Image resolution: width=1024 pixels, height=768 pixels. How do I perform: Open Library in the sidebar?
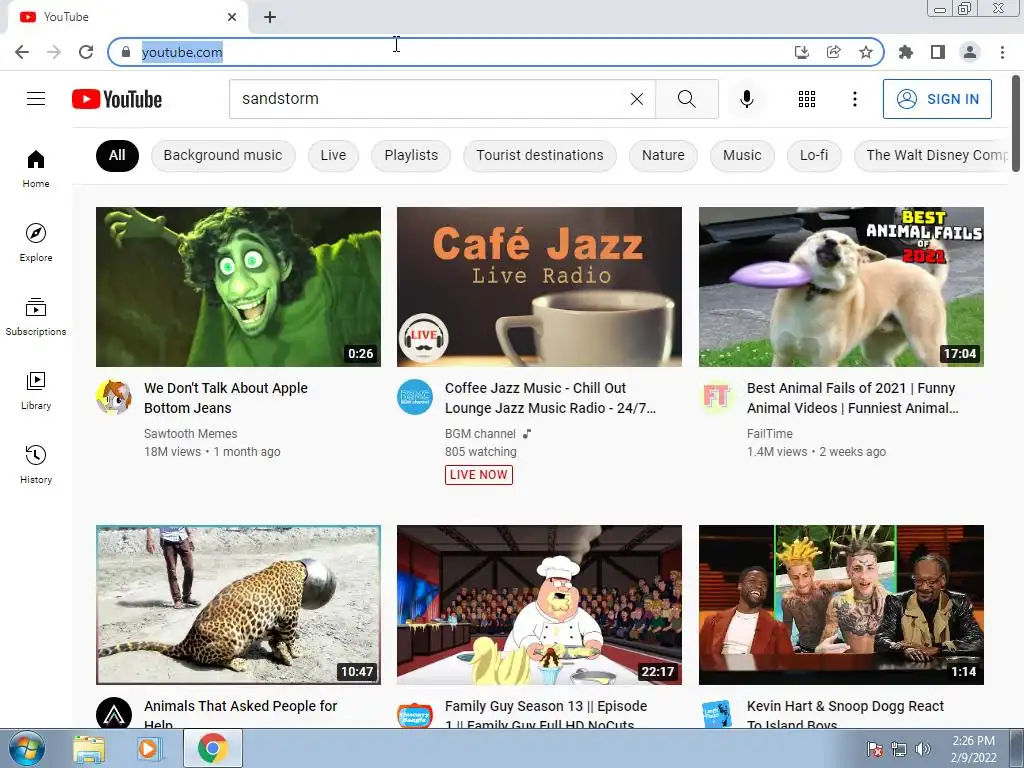36,391
